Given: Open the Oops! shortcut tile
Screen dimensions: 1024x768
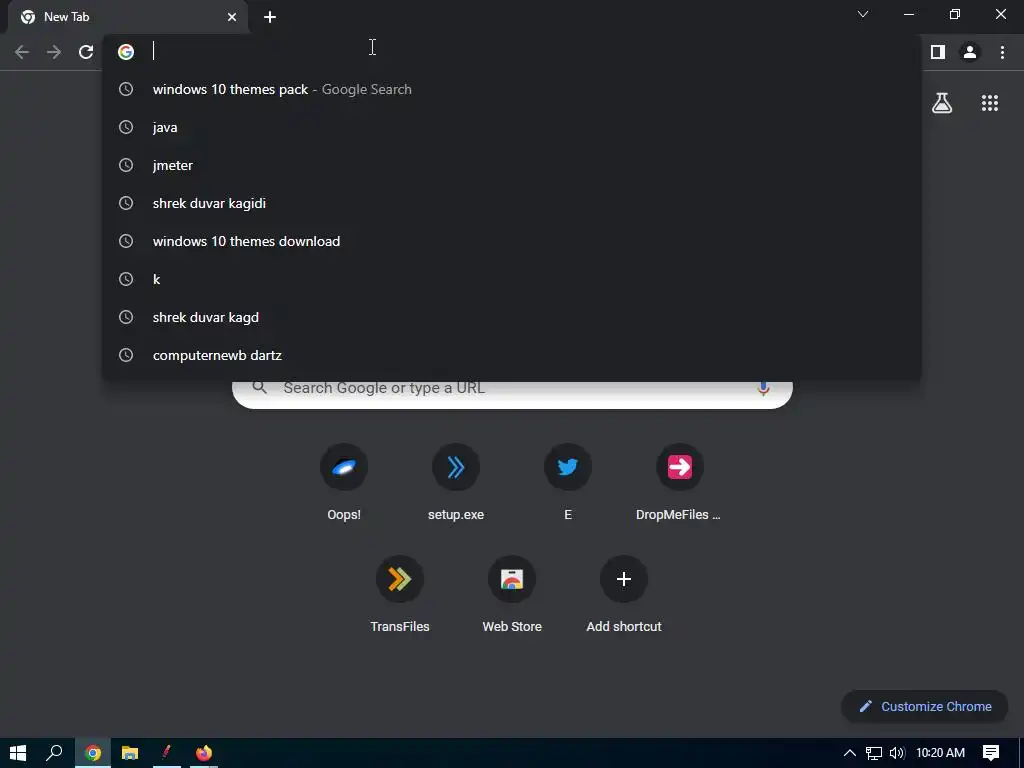Looking at the screenshot, I should tap(344, 482).
